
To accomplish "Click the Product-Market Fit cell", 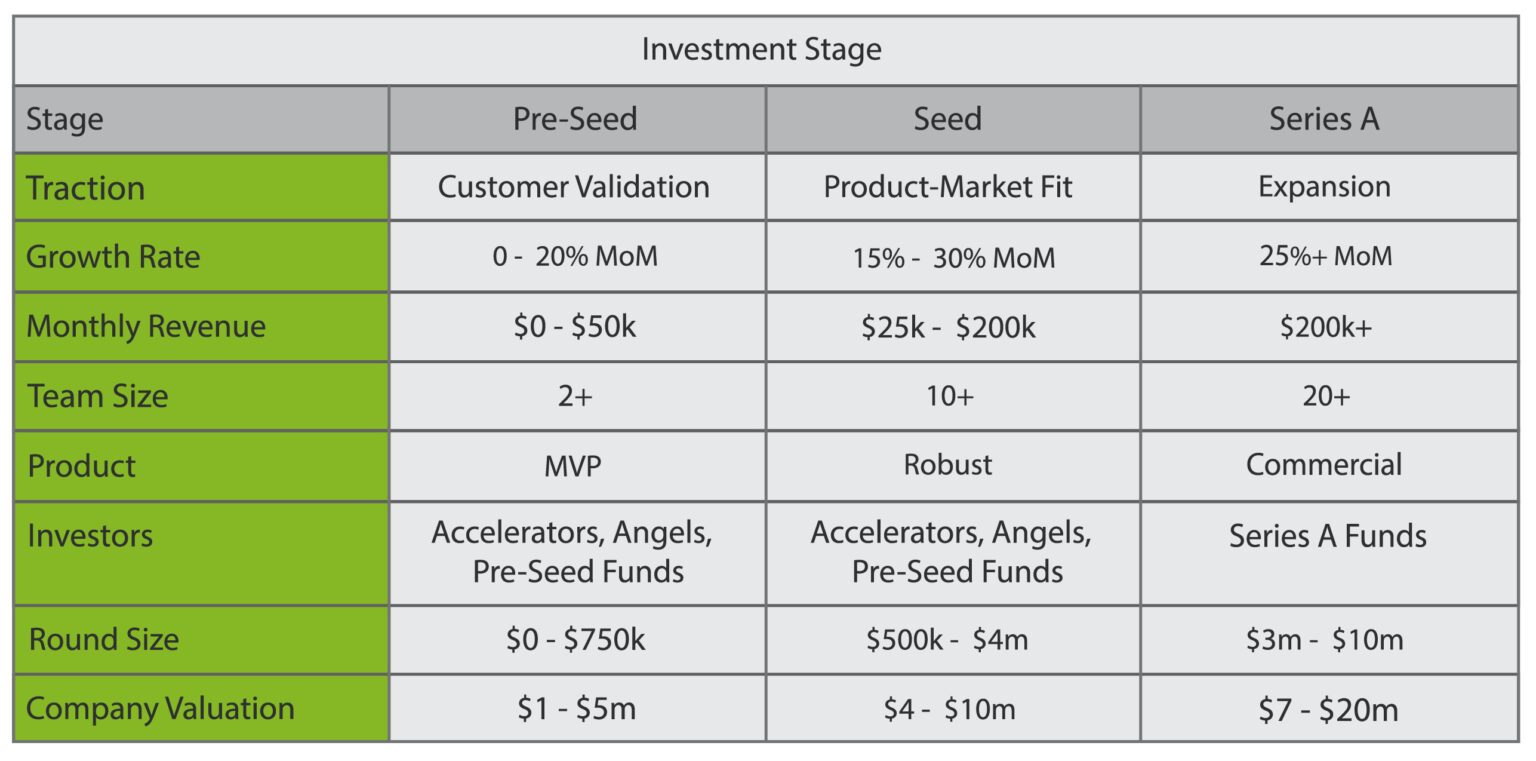I will (948, 187).
